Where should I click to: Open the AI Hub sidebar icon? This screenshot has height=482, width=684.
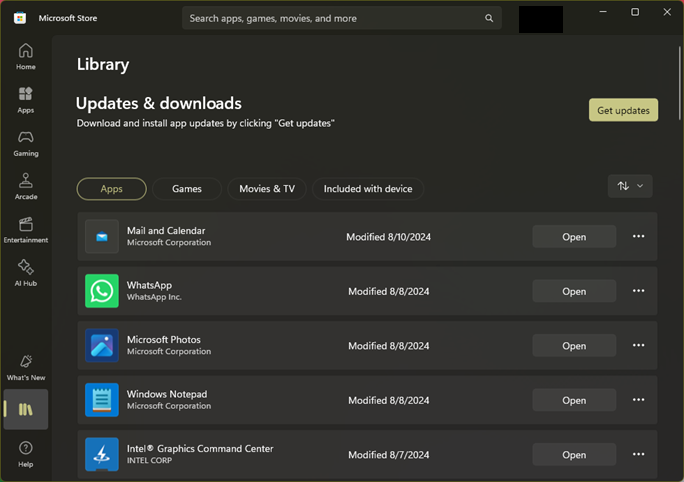(26, 273)
